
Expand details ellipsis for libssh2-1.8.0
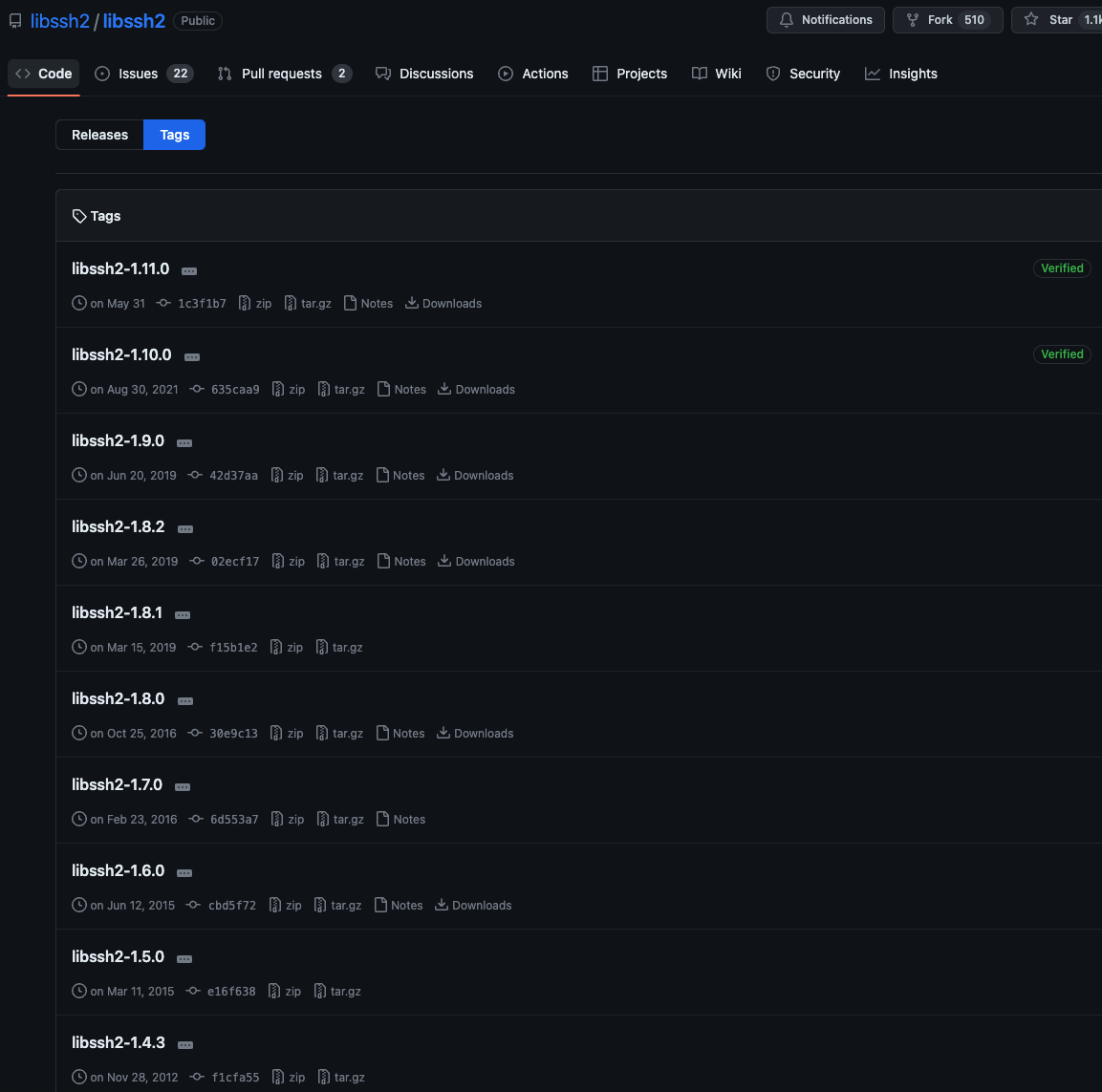coord(185,701)
